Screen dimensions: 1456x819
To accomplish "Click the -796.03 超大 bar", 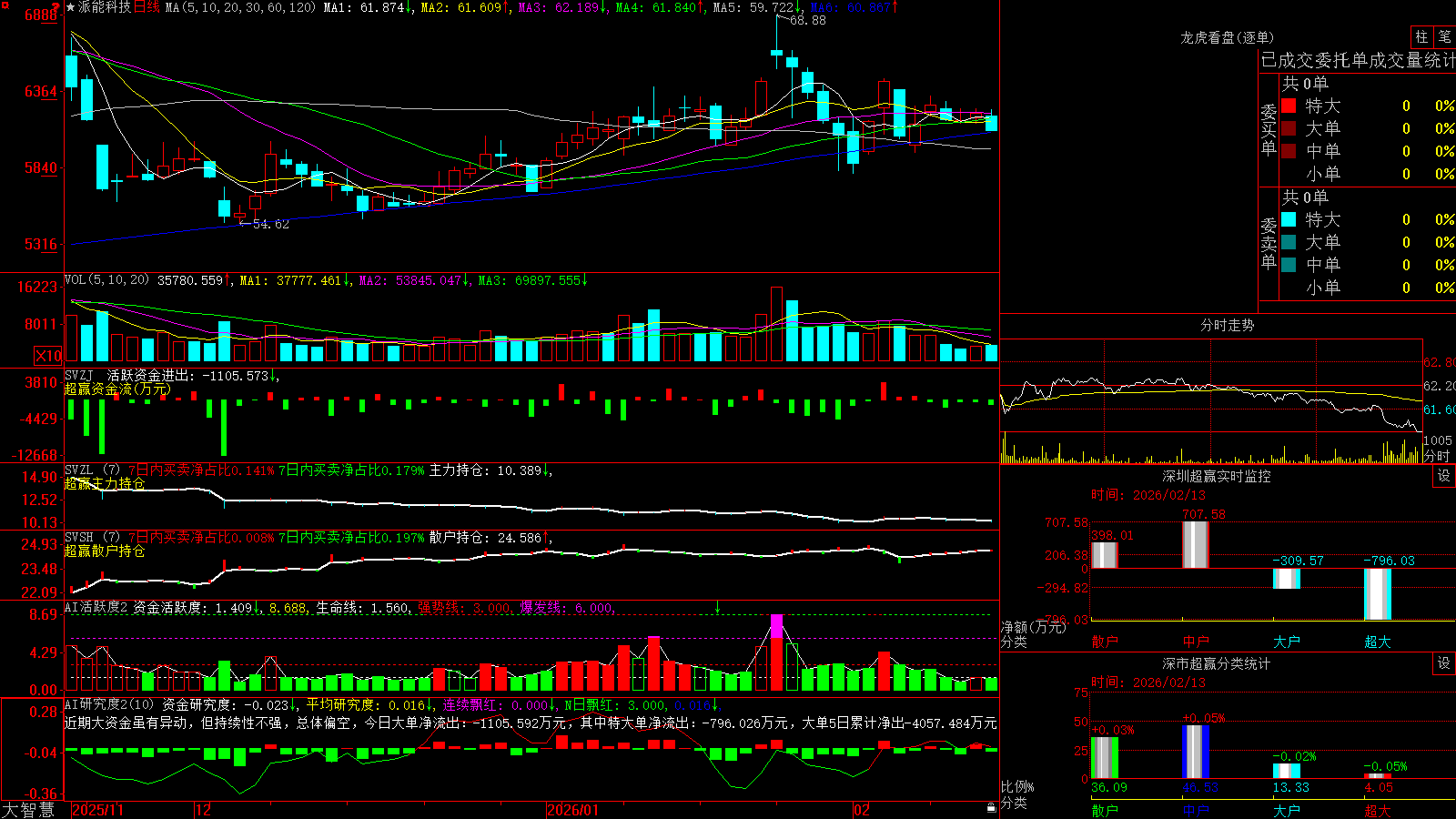I will pyautogui.click(x=1377, y=594).
